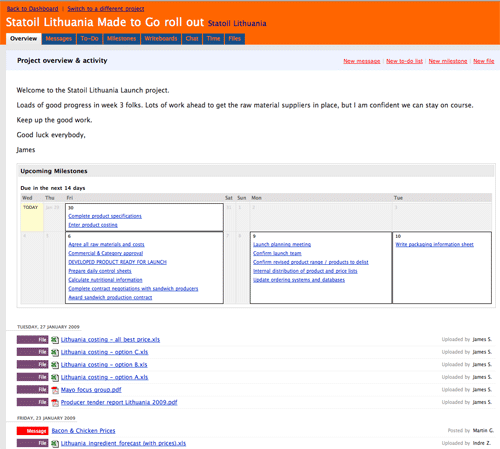This screenshot has width=500, height=449.
Task: Open 'Complete contract negotiations with sandwich producers'
Action: 133,289
